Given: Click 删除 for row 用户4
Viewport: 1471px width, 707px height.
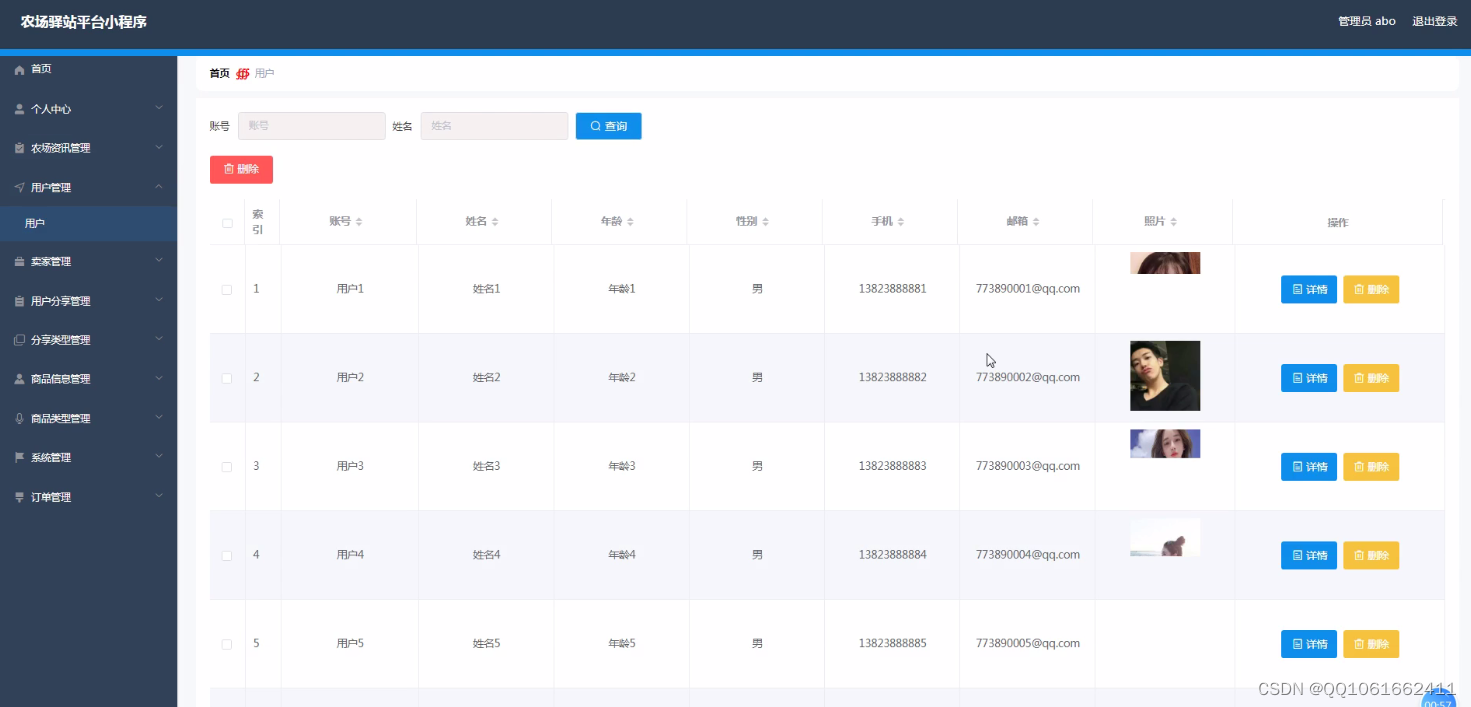Looking at the screenshot, I should point(1370,555).
